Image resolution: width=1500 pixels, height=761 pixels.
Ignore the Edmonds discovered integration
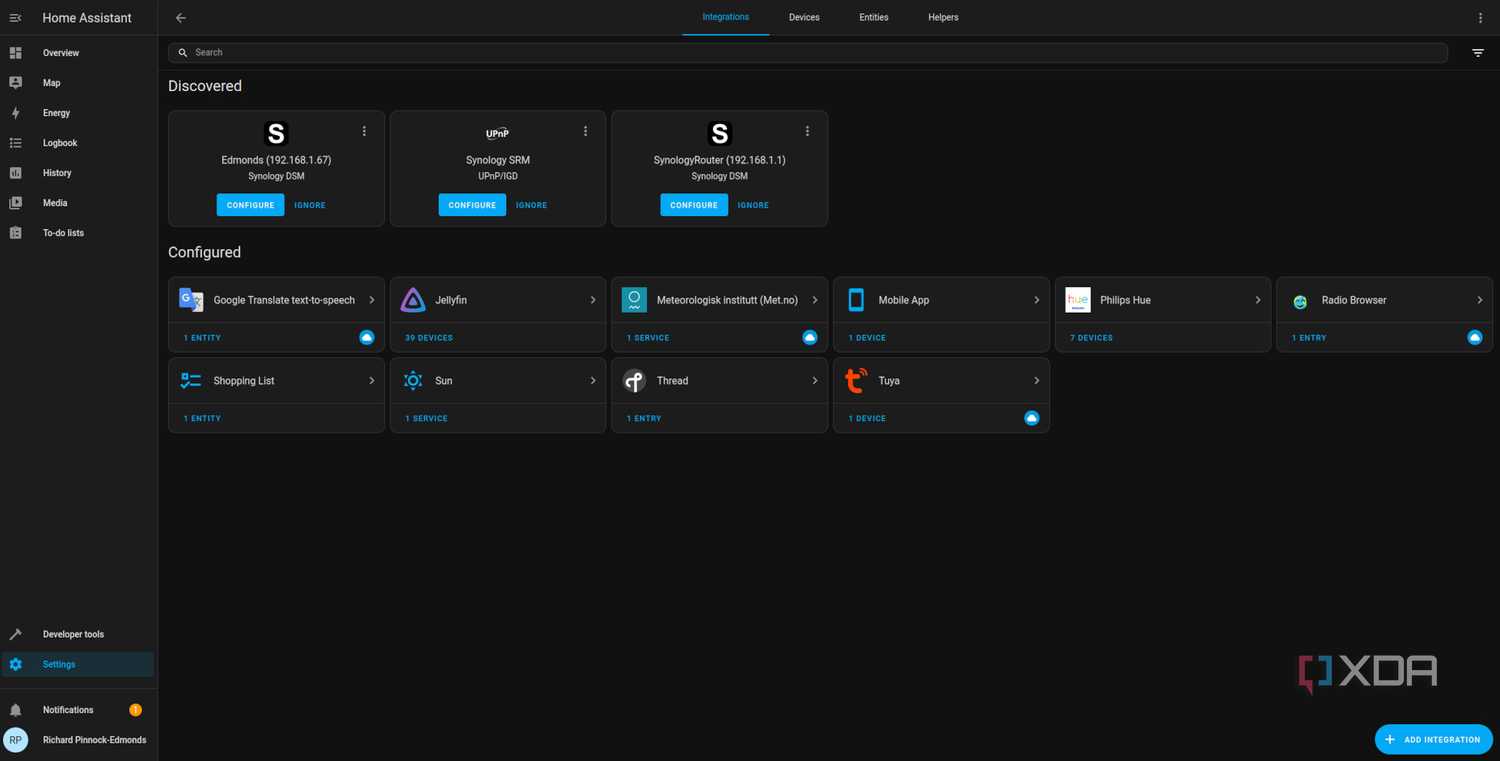click(x=310, y=205)
